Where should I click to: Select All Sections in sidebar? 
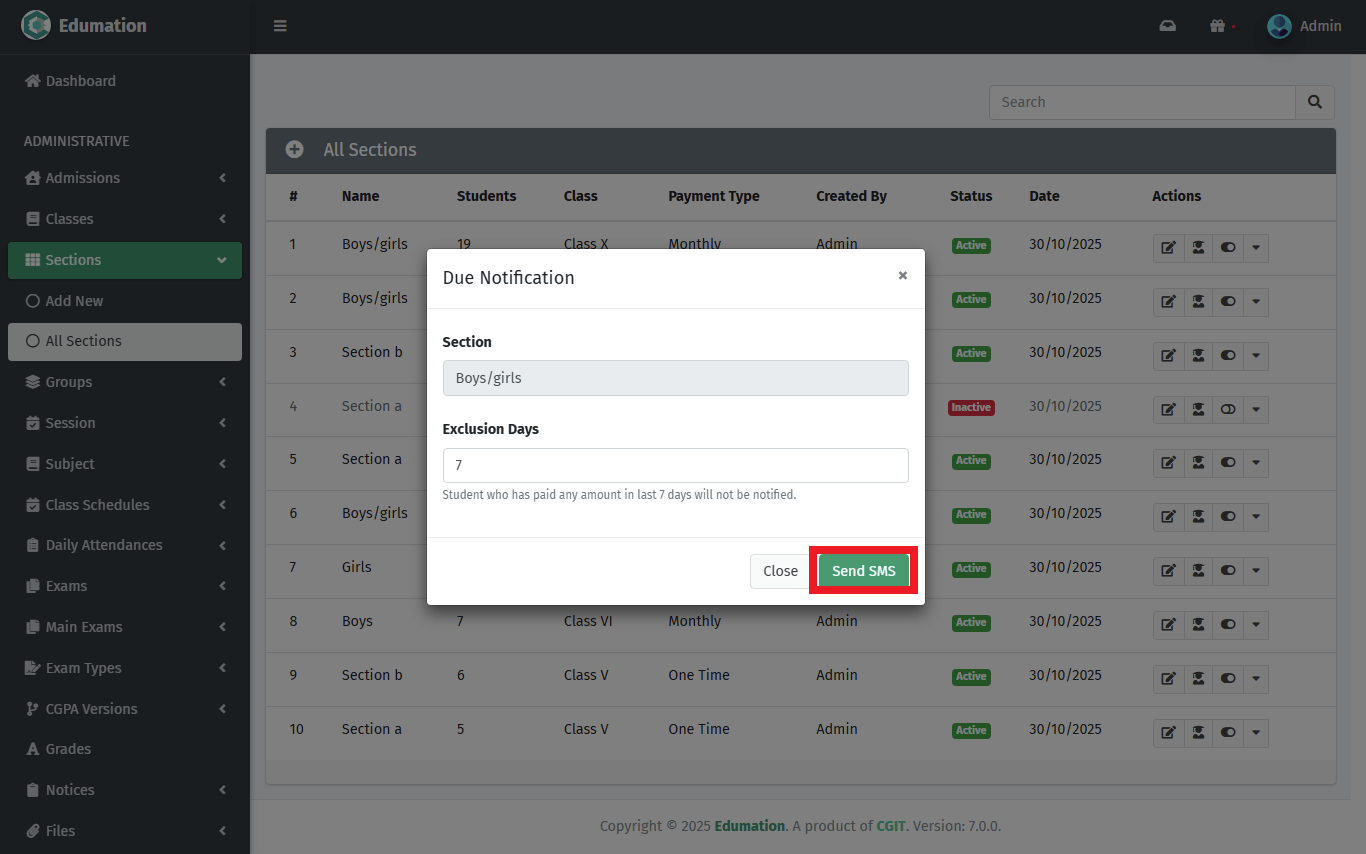pos(125,341)
